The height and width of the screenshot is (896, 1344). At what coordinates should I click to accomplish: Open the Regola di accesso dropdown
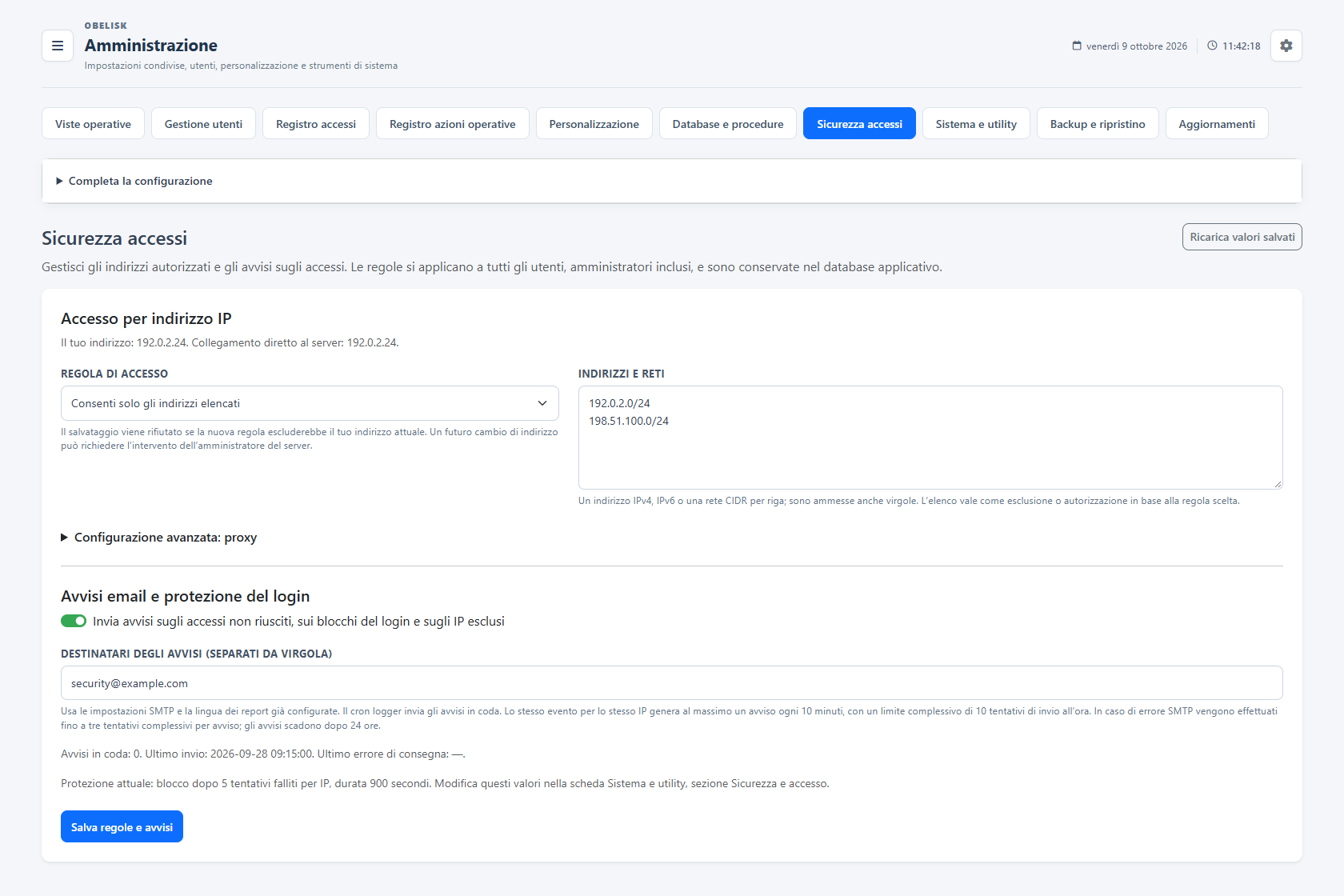coord(310,403)
